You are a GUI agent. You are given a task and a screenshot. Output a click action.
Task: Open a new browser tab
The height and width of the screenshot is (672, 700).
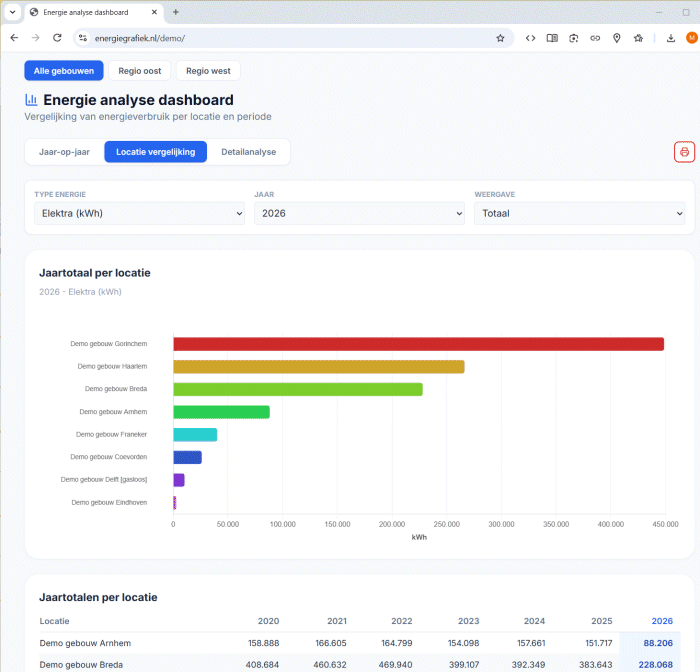coord(176,13)
